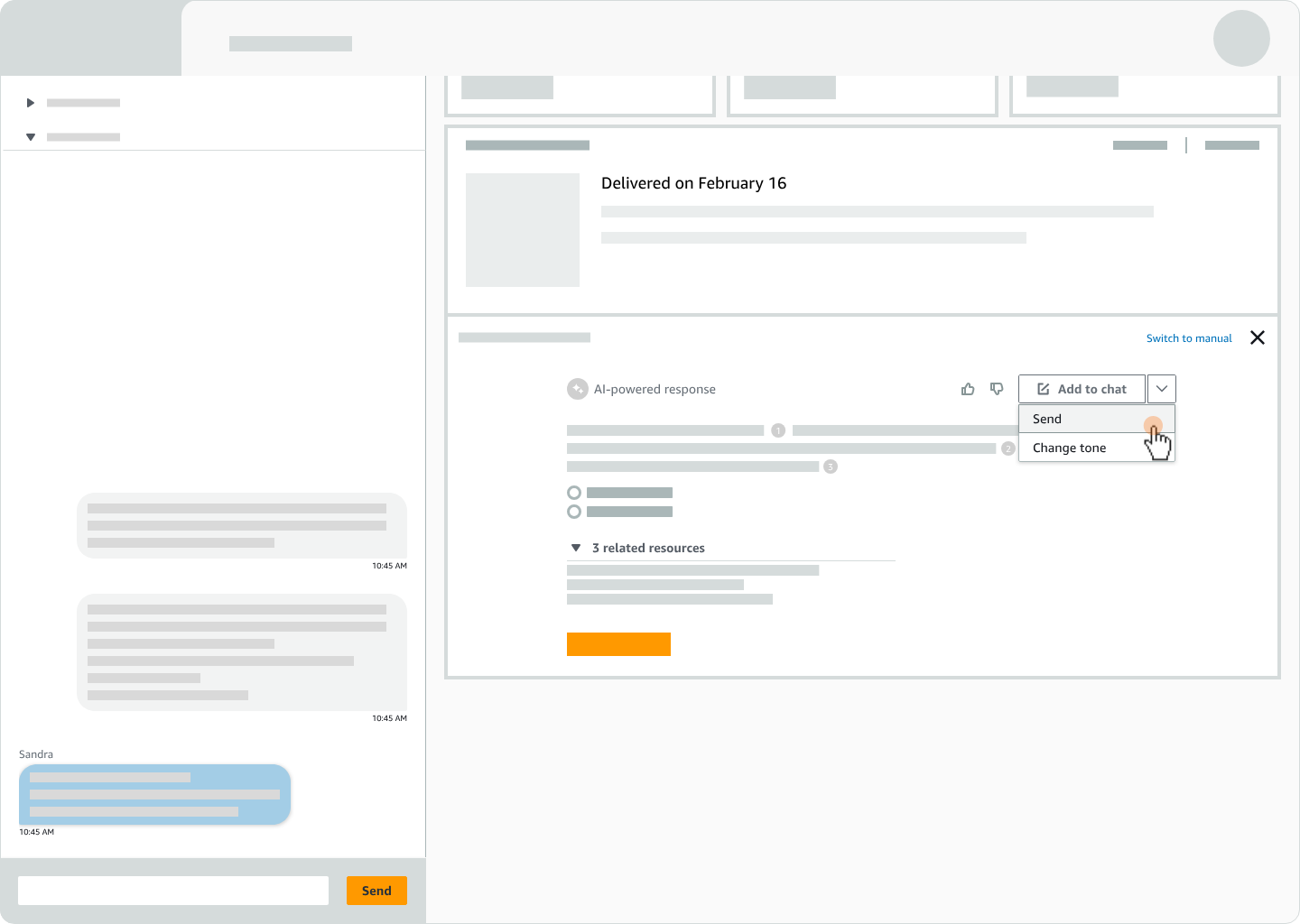Select the first radio option under AI response
The width and height of the screenshot is (1300, 924).
pyautogui.click(x=574, y=493)
